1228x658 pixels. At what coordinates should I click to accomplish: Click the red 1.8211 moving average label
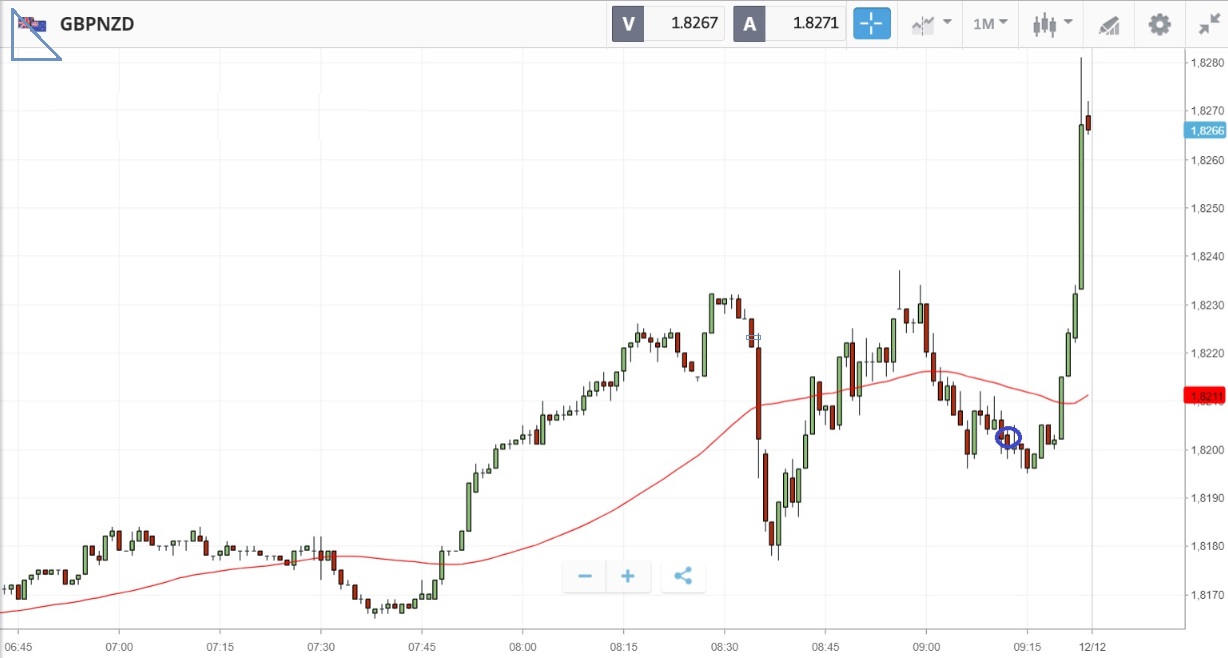(x=1206, y=397)
